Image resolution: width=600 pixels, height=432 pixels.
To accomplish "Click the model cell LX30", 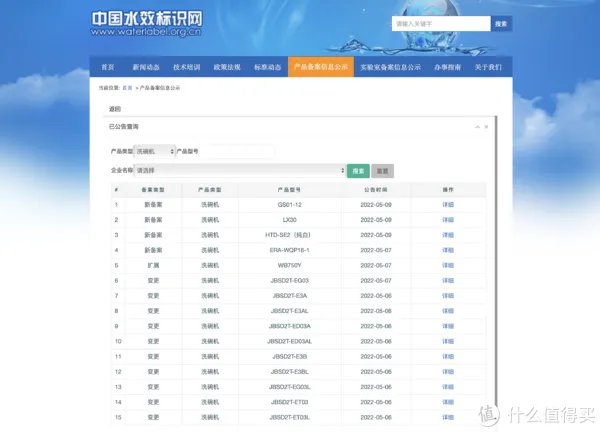I will 290,220.
